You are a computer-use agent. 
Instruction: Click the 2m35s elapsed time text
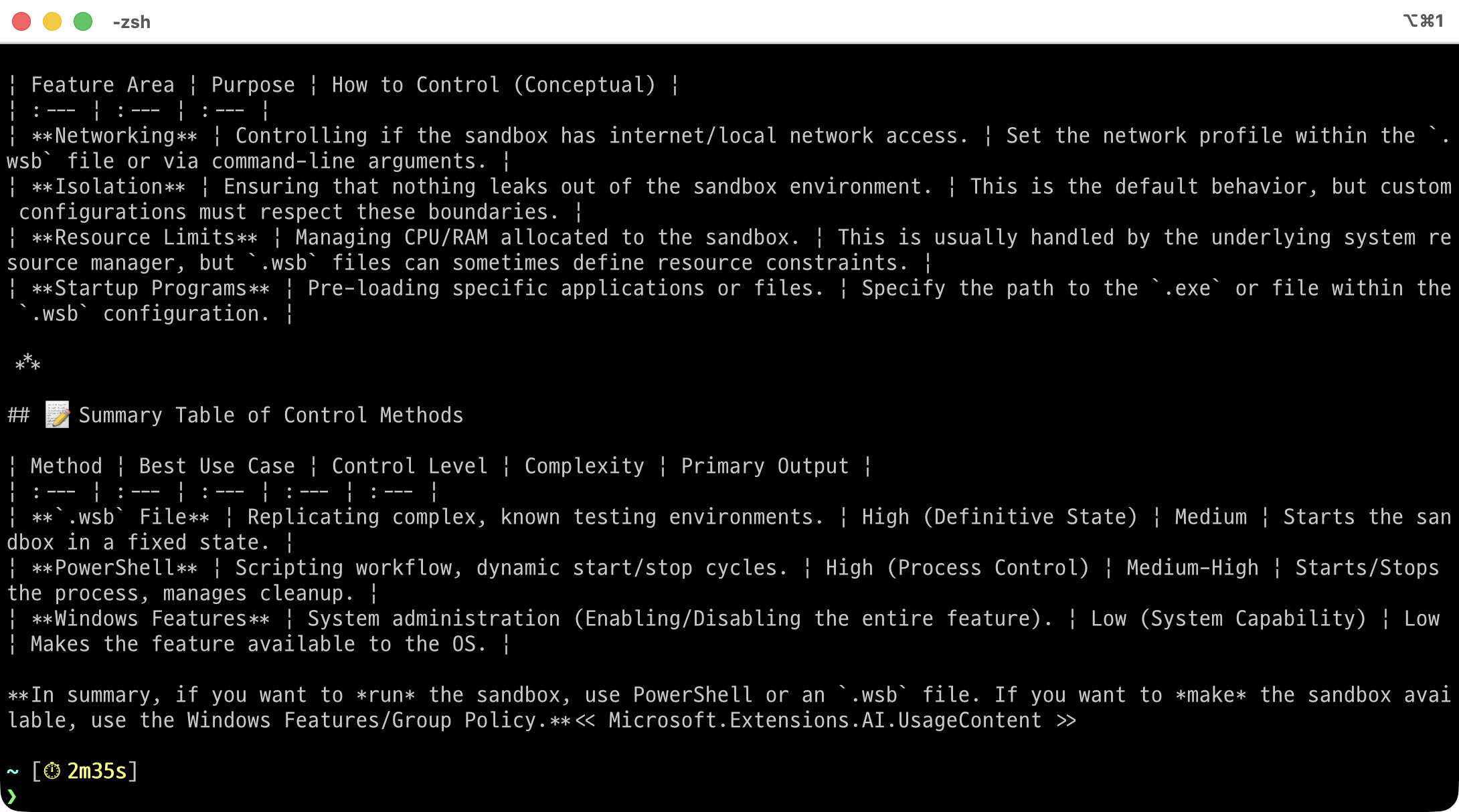click(x=97, y=771)
